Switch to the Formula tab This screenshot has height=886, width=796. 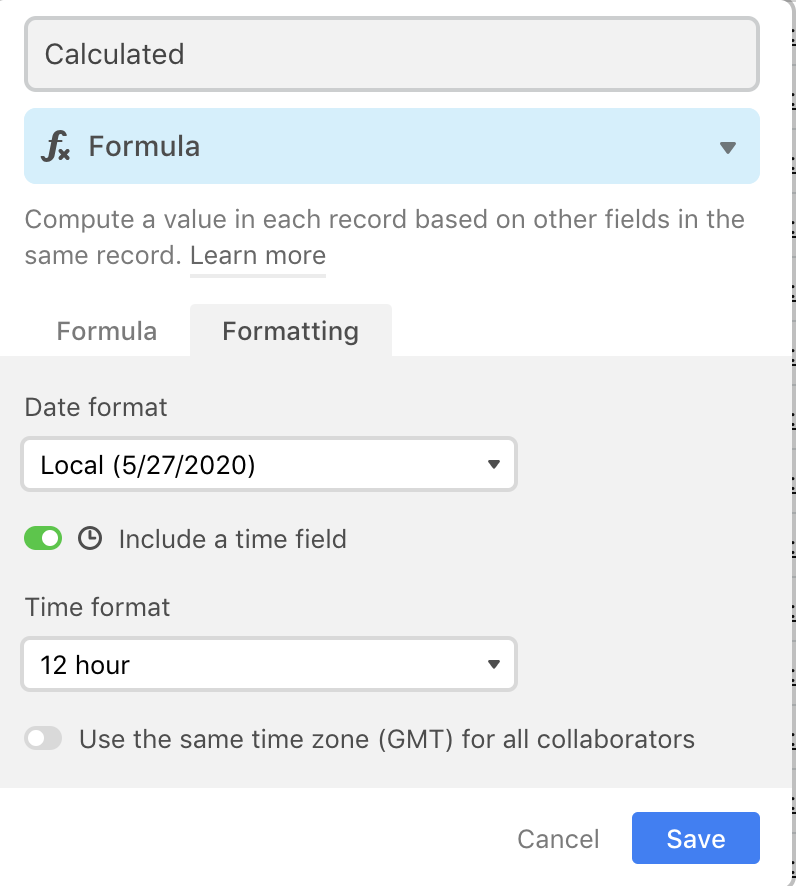click(x=107, y=331)
